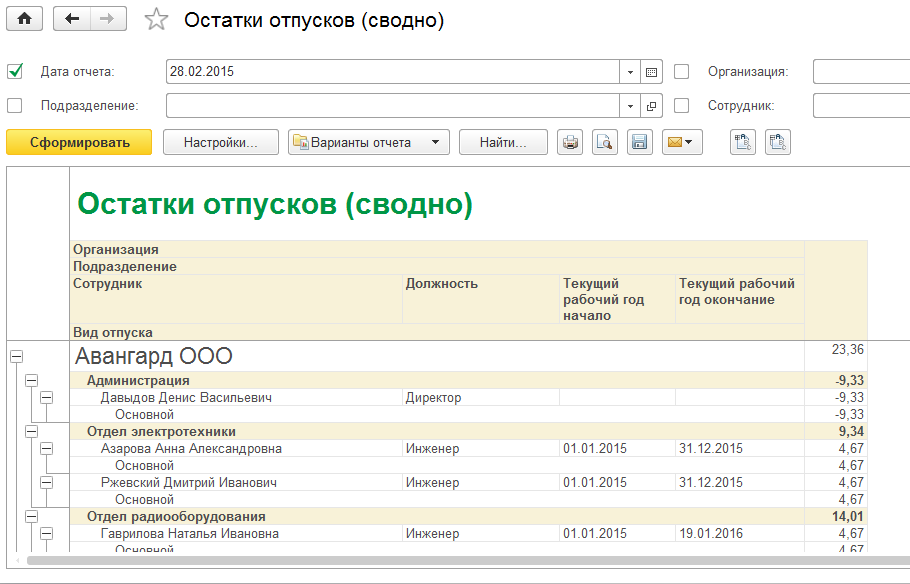Open calendar picker for report date
Screen dimensions: 910x584
(x=652, y=72)
